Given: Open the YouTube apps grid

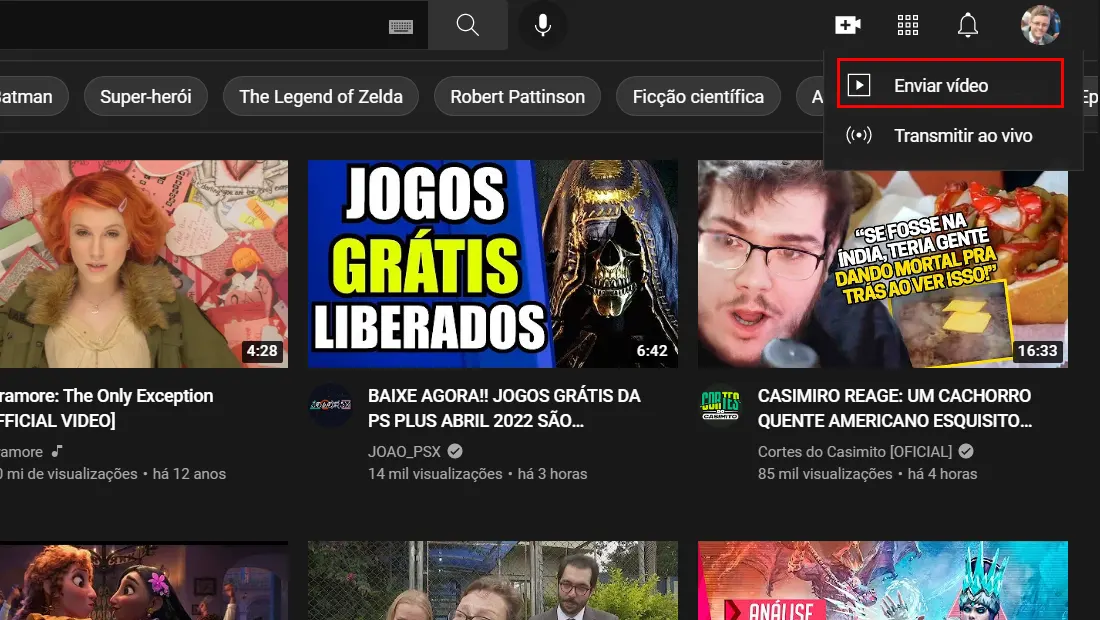Looking at the screenshot, I should click(908, 25).
